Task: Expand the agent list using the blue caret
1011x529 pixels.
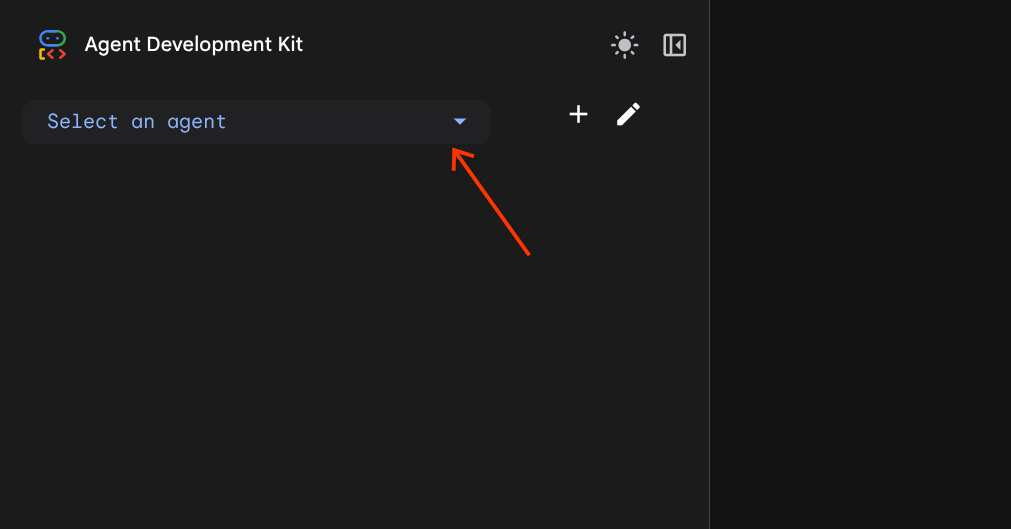Action: tap(460, 122)
